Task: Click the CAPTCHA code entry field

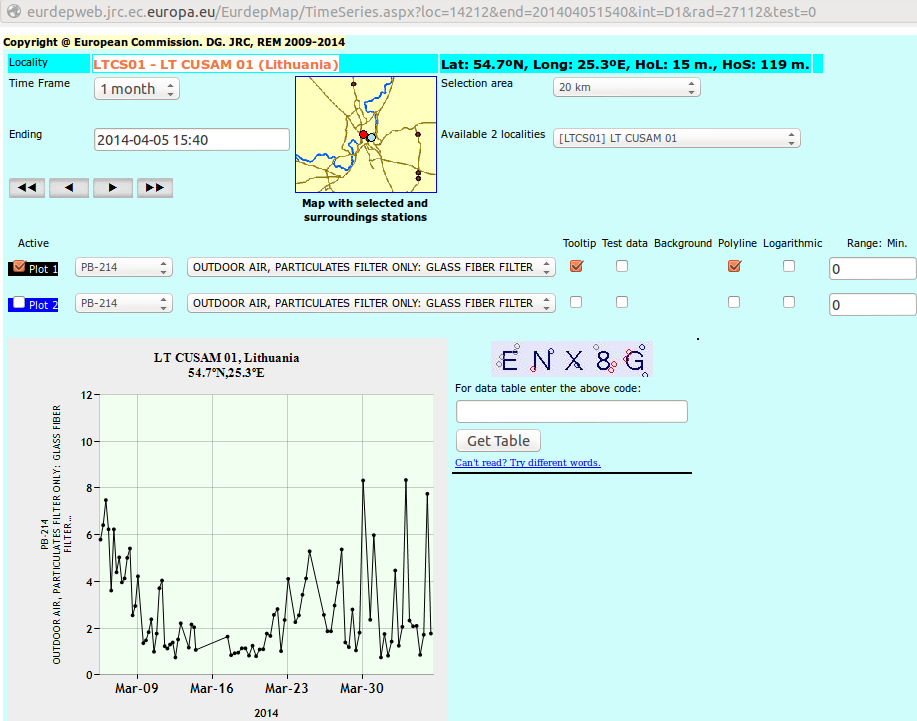Action: click(571, 411)
